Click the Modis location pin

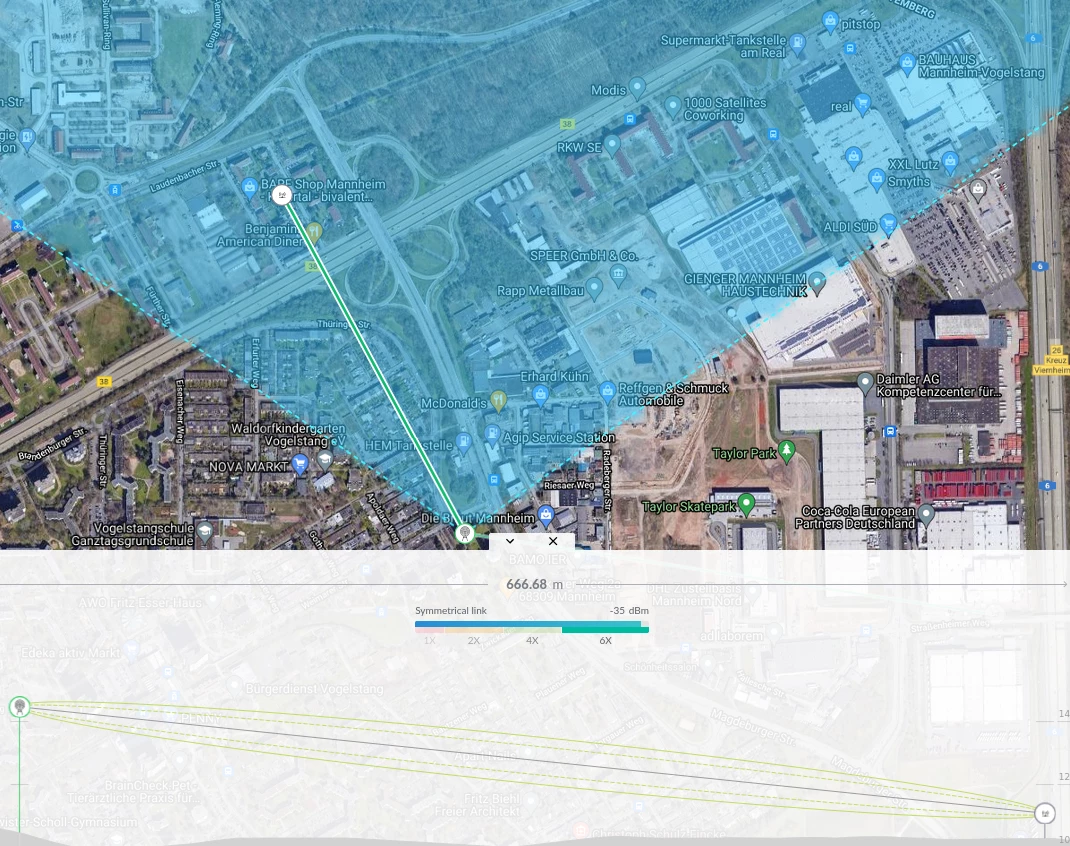(x=637, y=87)
